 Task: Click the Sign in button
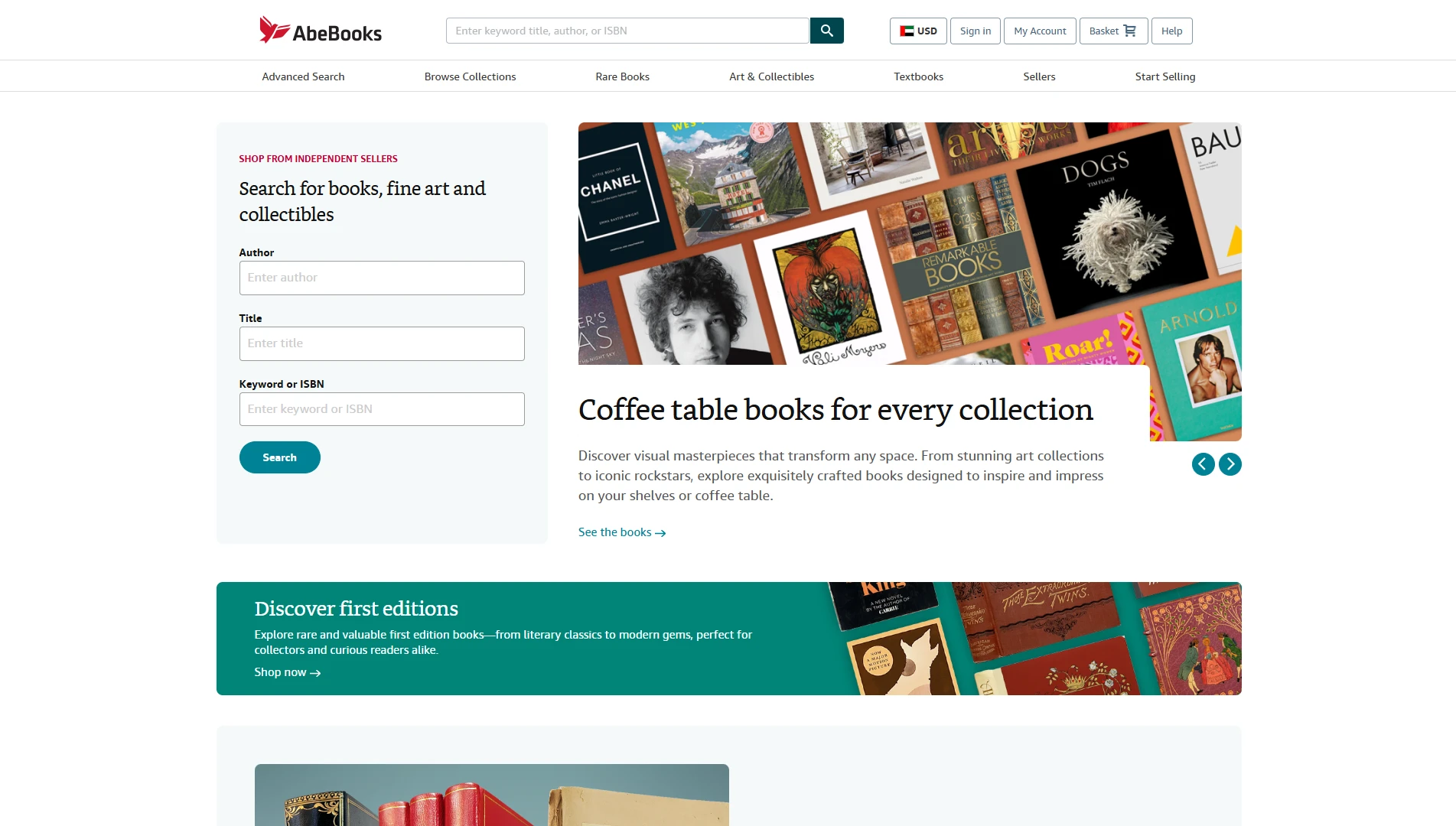976,31
